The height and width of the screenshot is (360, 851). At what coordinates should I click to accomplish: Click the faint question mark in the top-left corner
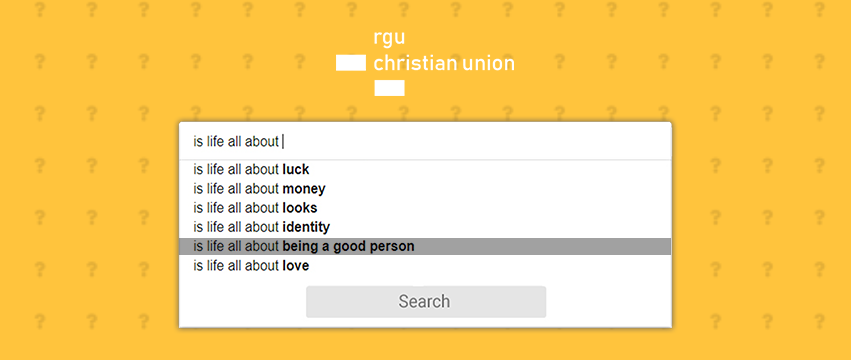click(39, 9)
